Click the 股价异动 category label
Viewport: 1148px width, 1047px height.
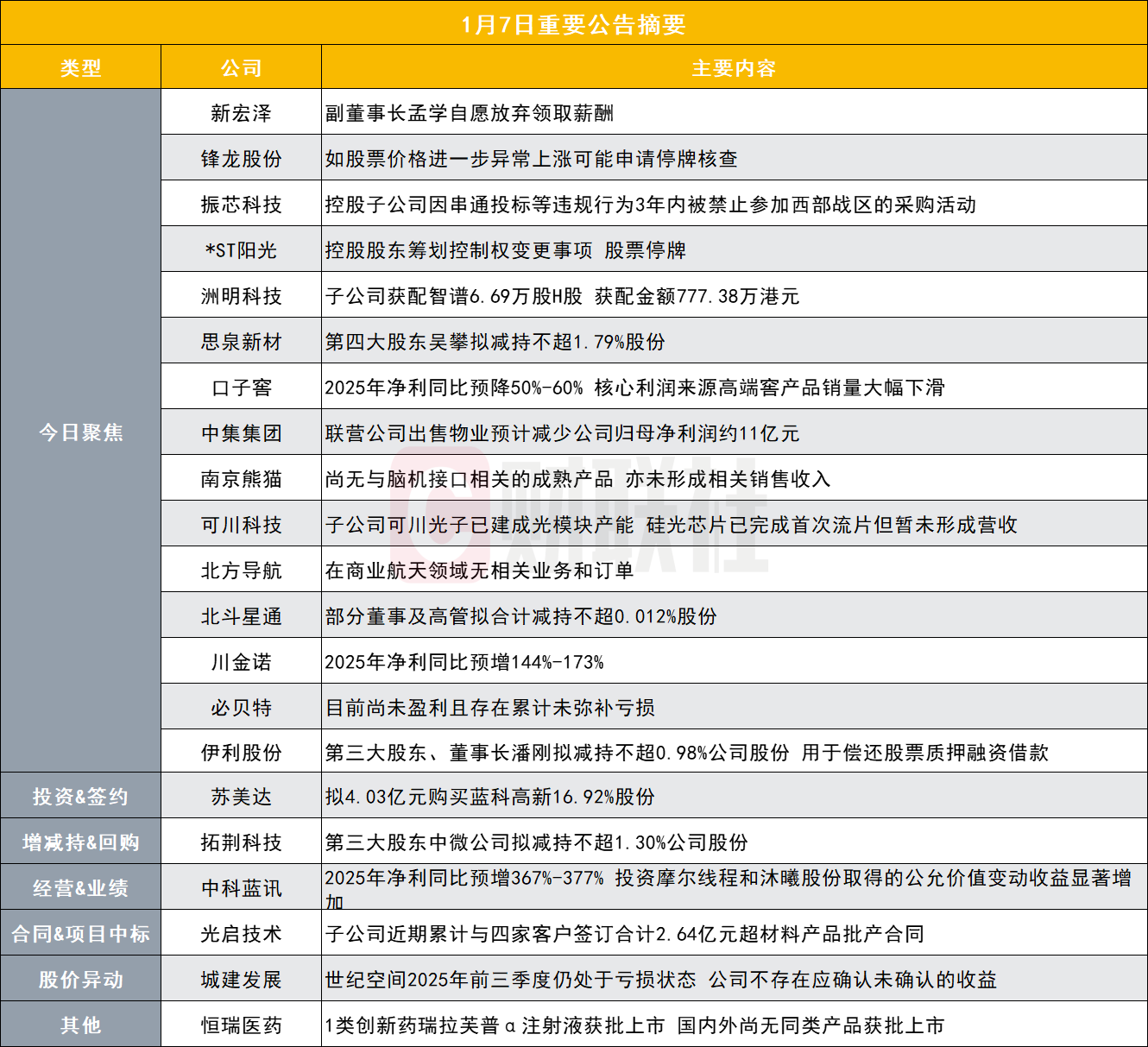[80, 980]
